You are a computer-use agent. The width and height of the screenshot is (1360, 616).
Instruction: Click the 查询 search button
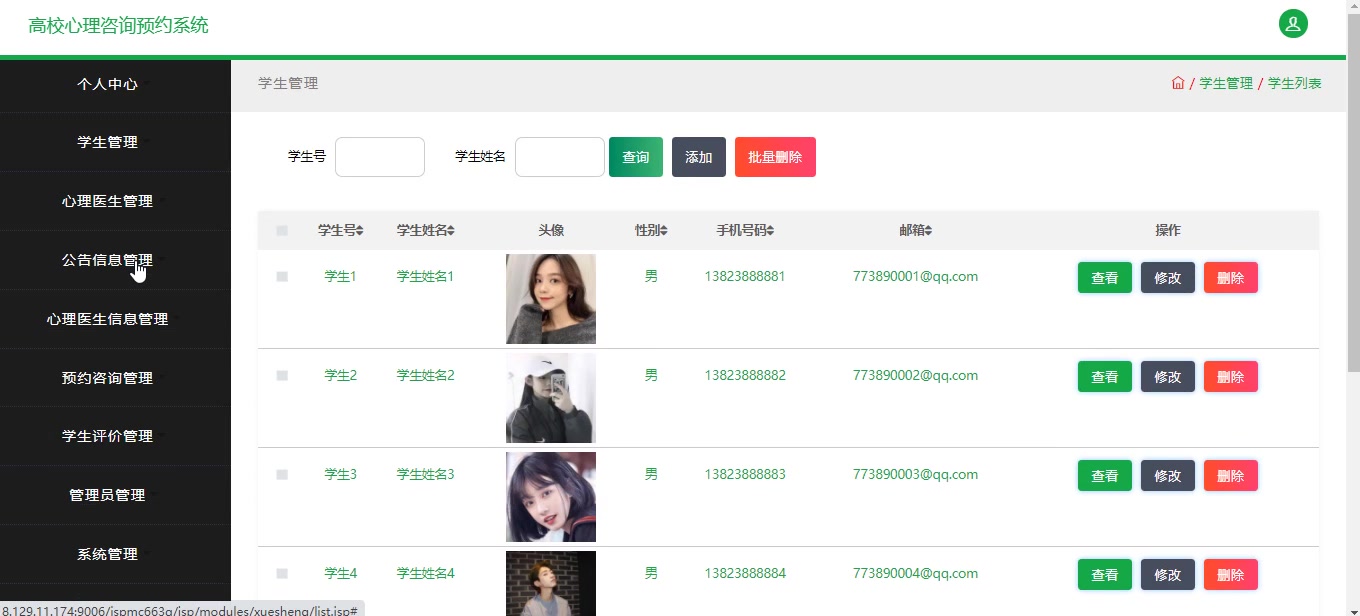coord(636,157)
